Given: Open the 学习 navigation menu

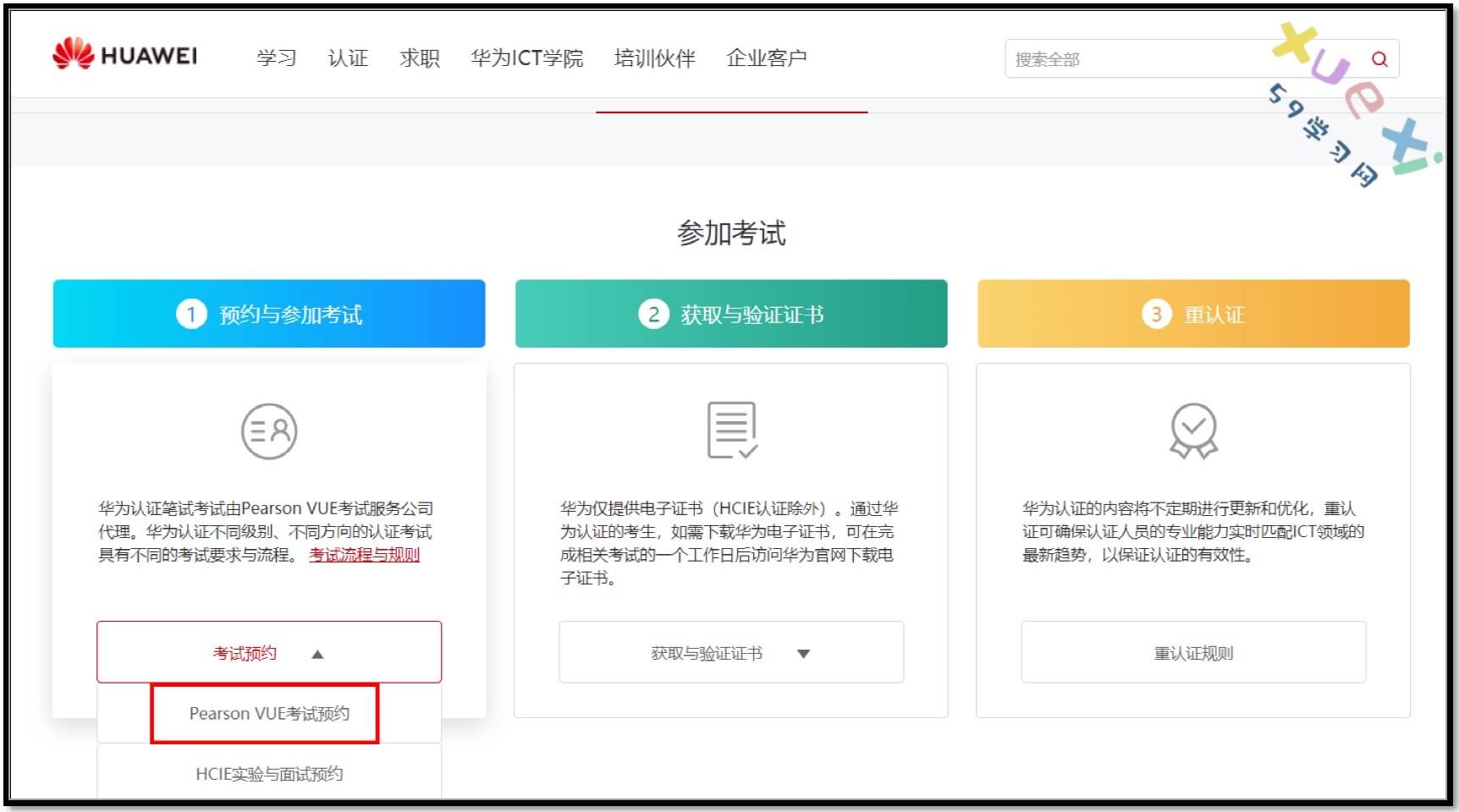Looking at the screenshot, I should [x=277, y=58].
